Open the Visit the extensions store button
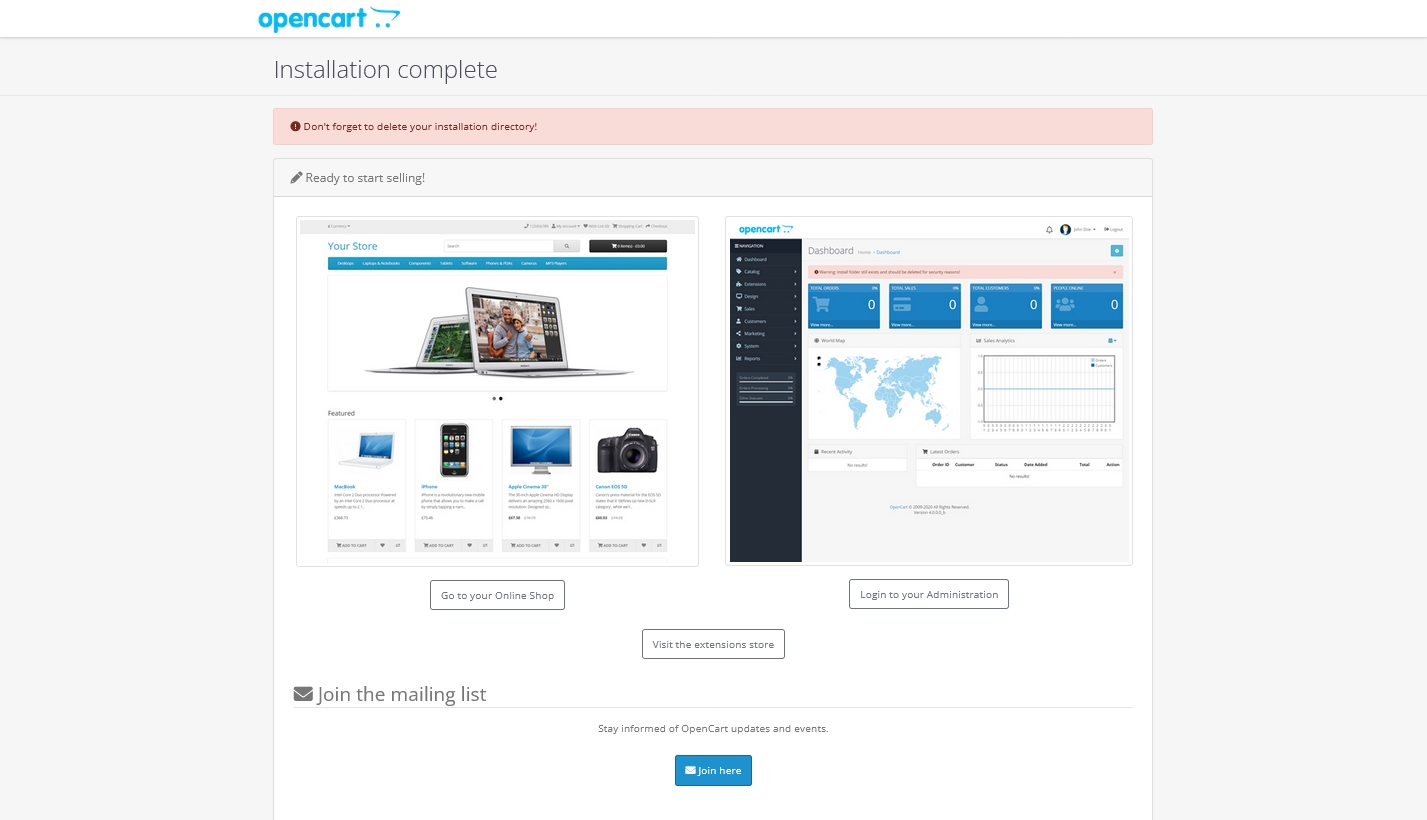 (x=713, y=644)
